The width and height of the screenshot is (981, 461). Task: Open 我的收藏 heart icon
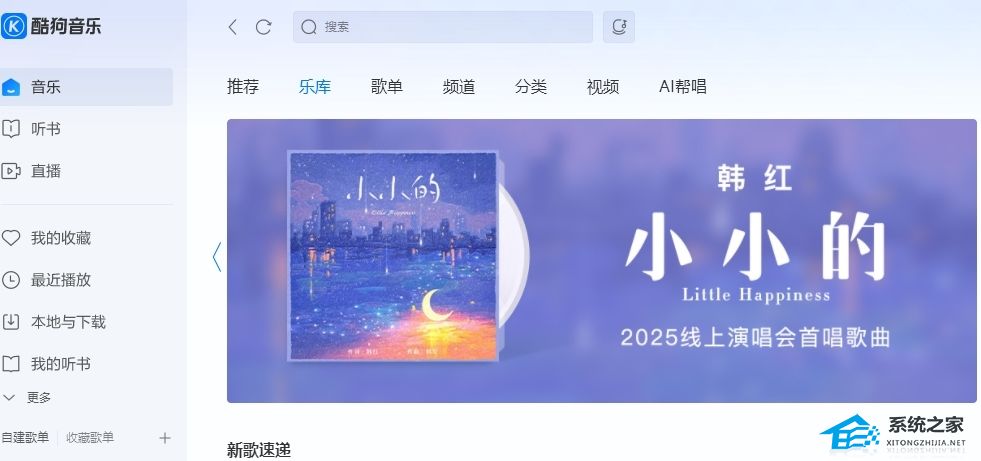coord(11,238)
